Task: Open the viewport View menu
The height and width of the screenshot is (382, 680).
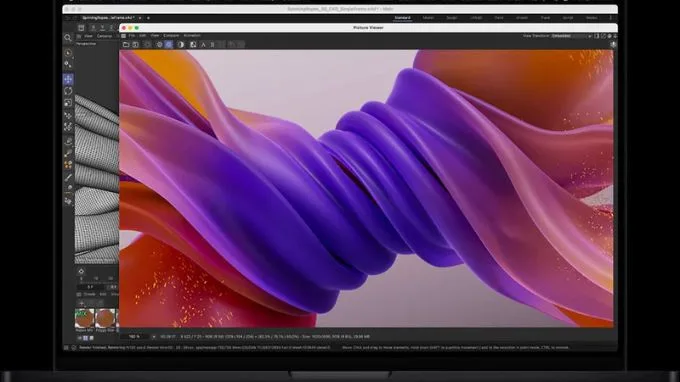Action: [x=88, y=36]
